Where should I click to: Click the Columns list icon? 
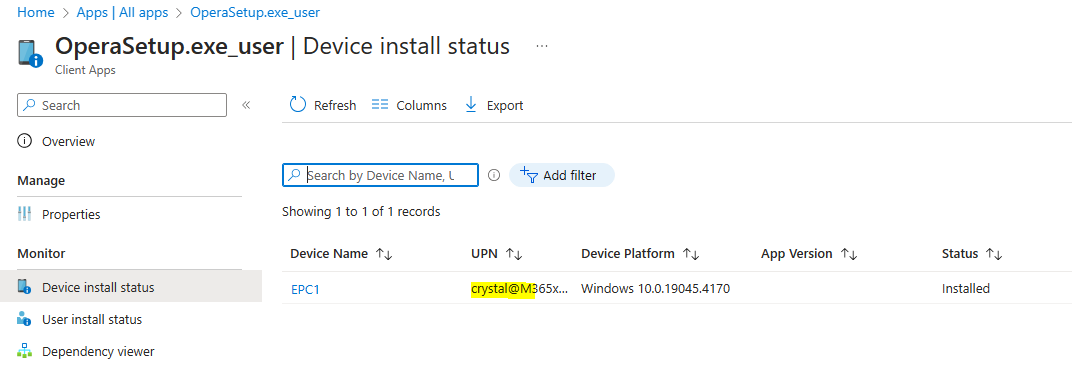point(379,105)
